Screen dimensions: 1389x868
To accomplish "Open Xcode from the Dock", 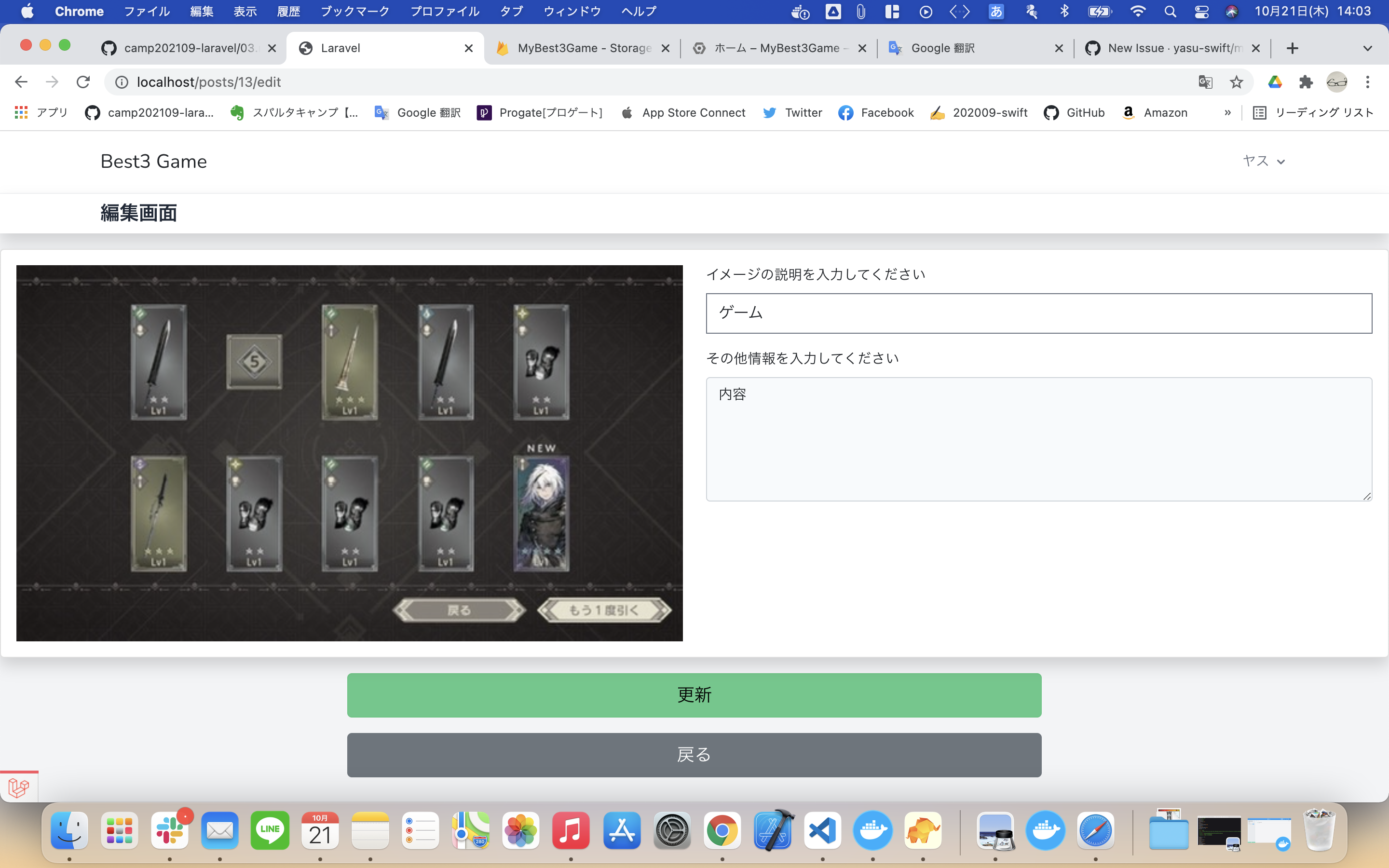I will (x=773, y=830).
